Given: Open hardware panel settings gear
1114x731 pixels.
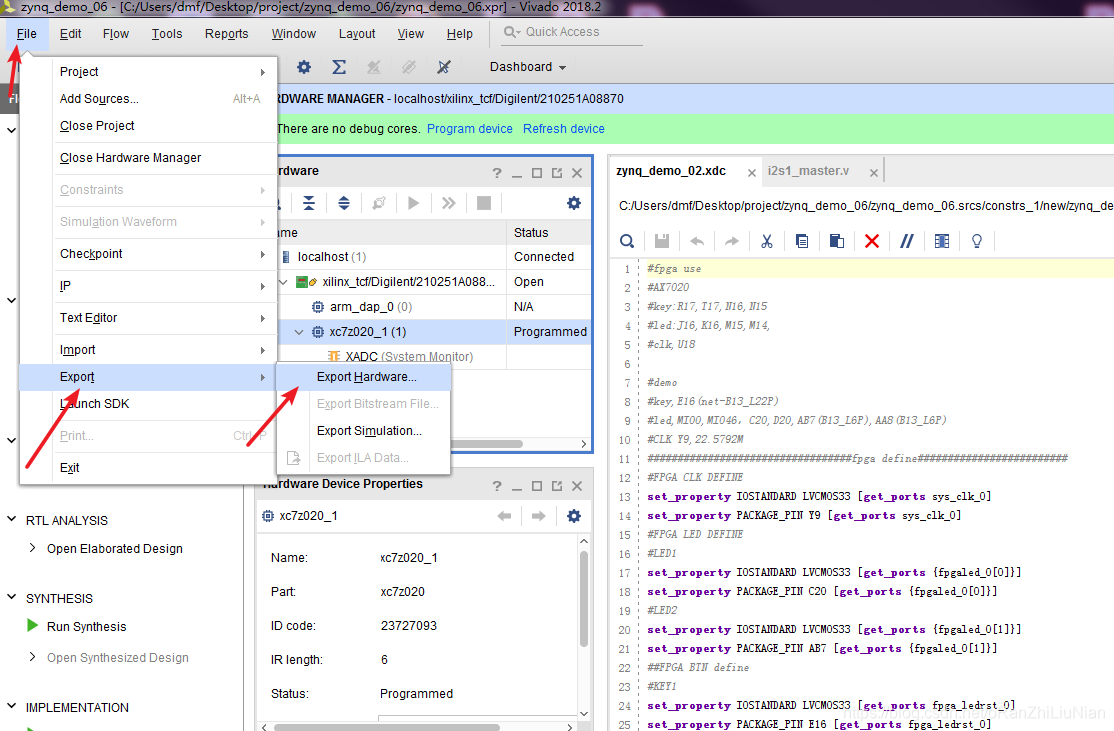Looking at the screenshot, I should click(x=574, y=203).
